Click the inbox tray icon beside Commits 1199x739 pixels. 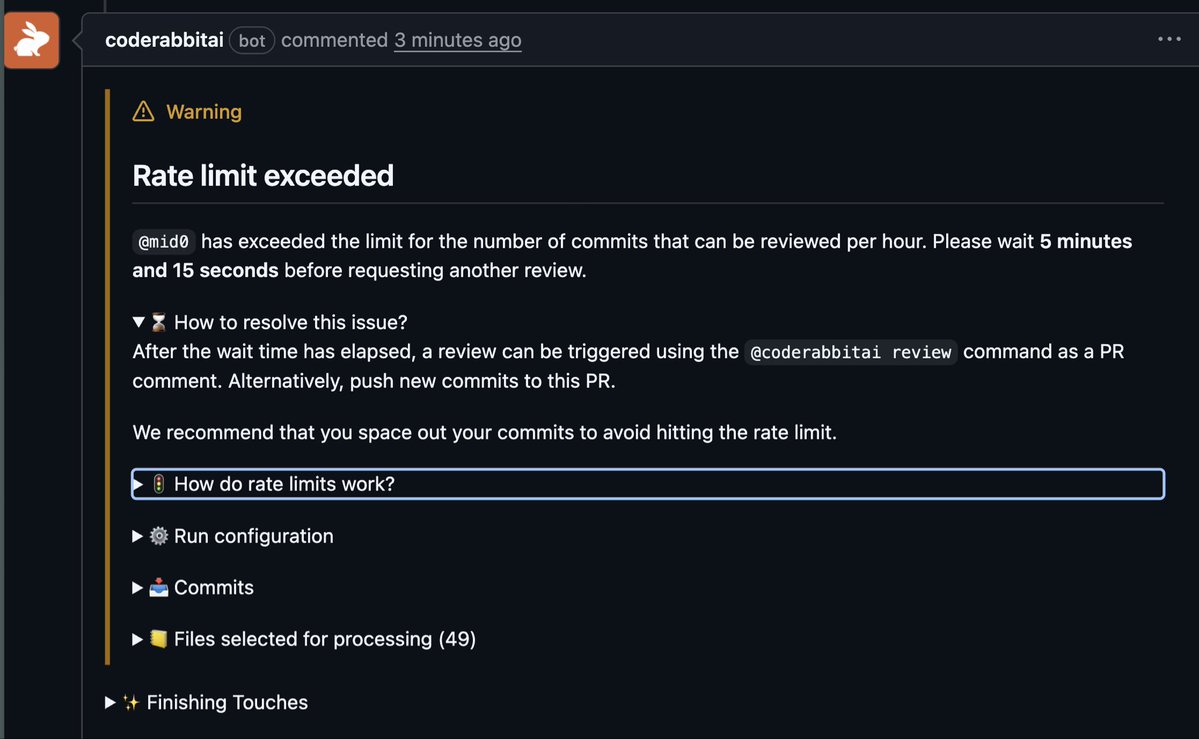pyautogui.click(x=159, y=588)
